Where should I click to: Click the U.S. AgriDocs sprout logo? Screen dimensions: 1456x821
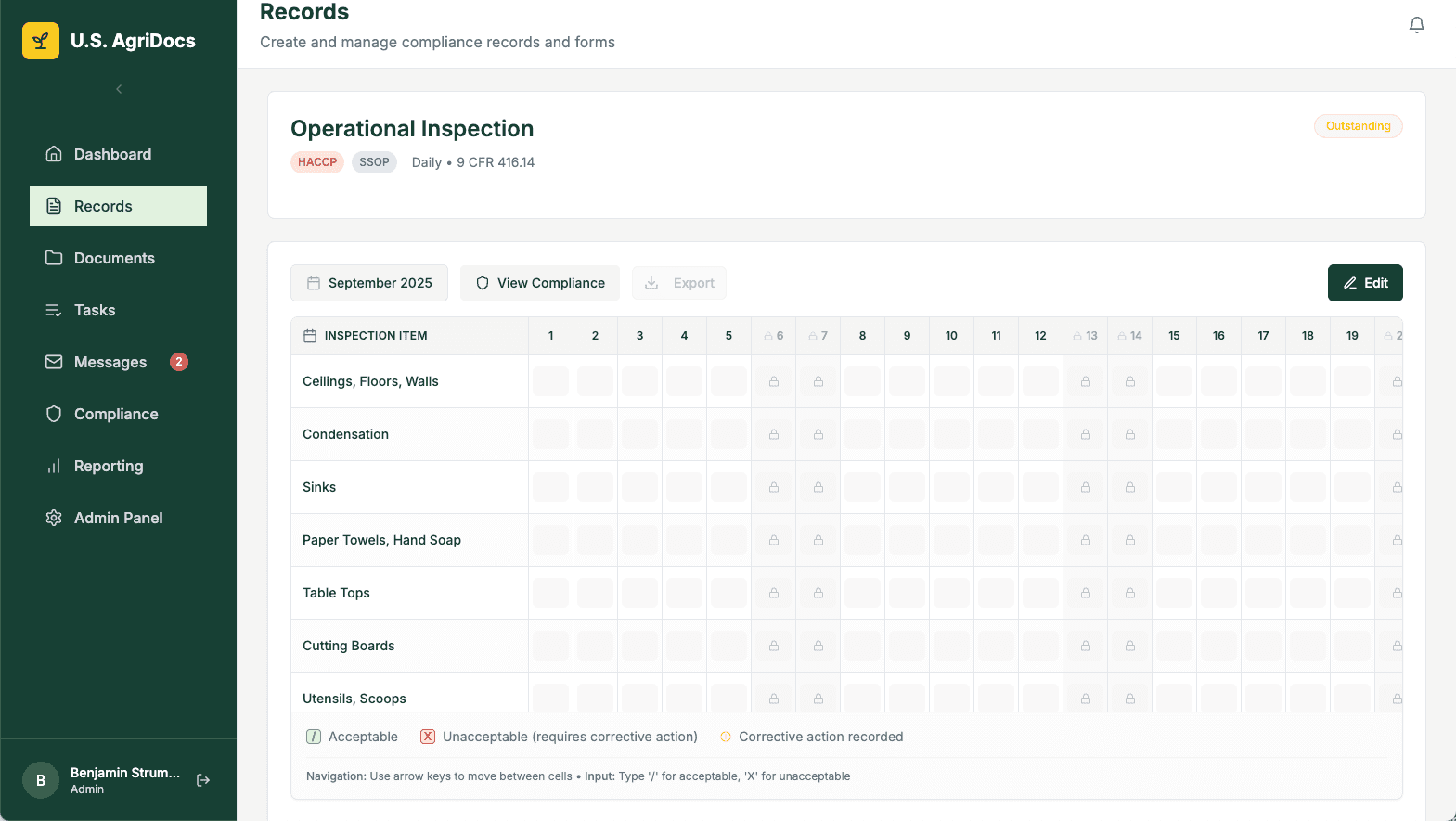coord(41,41)
